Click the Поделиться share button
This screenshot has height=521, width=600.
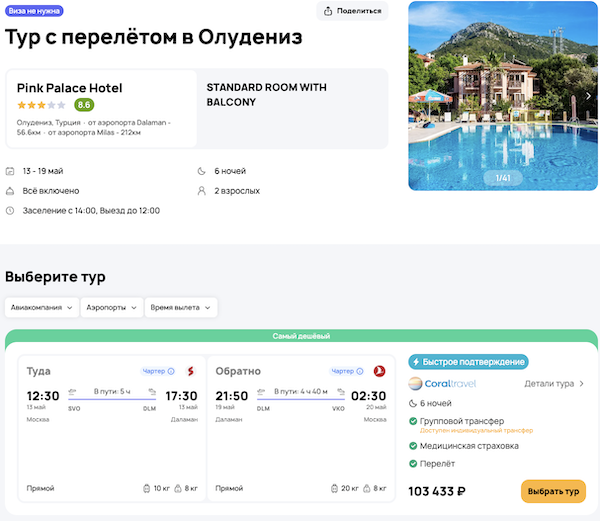352,11
